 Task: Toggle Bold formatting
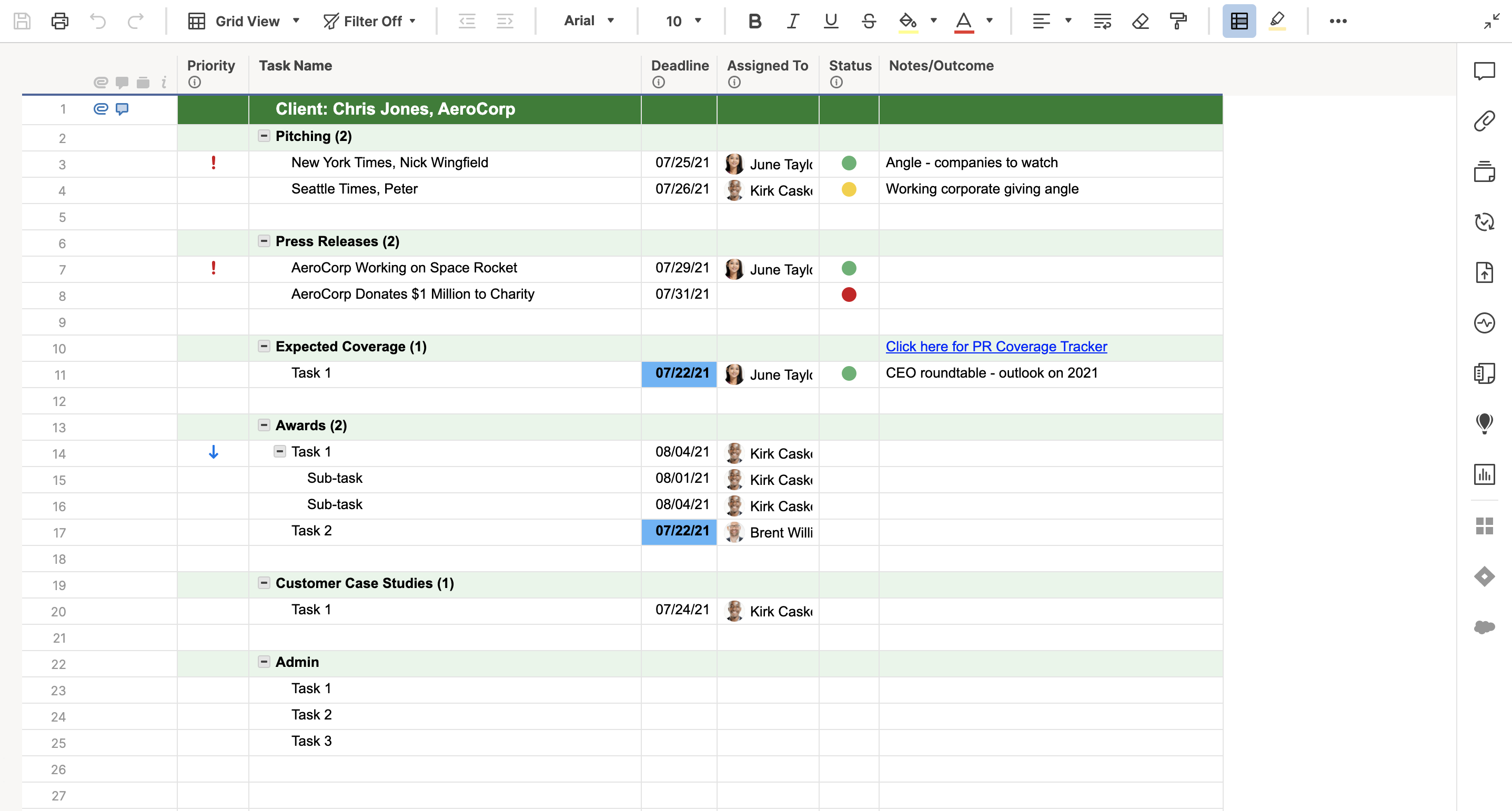point(755,21)
